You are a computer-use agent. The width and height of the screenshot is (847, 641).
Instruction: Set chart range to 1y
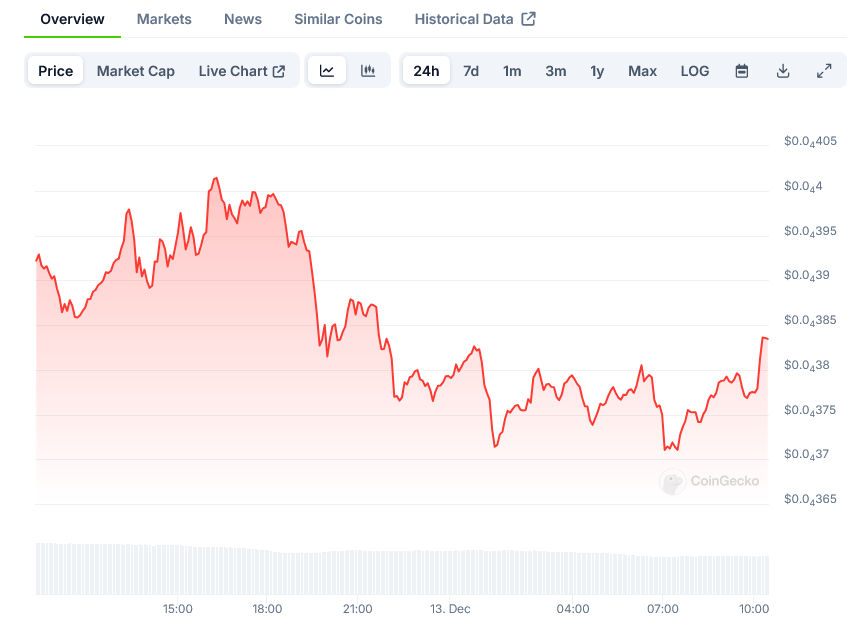click(597, 71)
